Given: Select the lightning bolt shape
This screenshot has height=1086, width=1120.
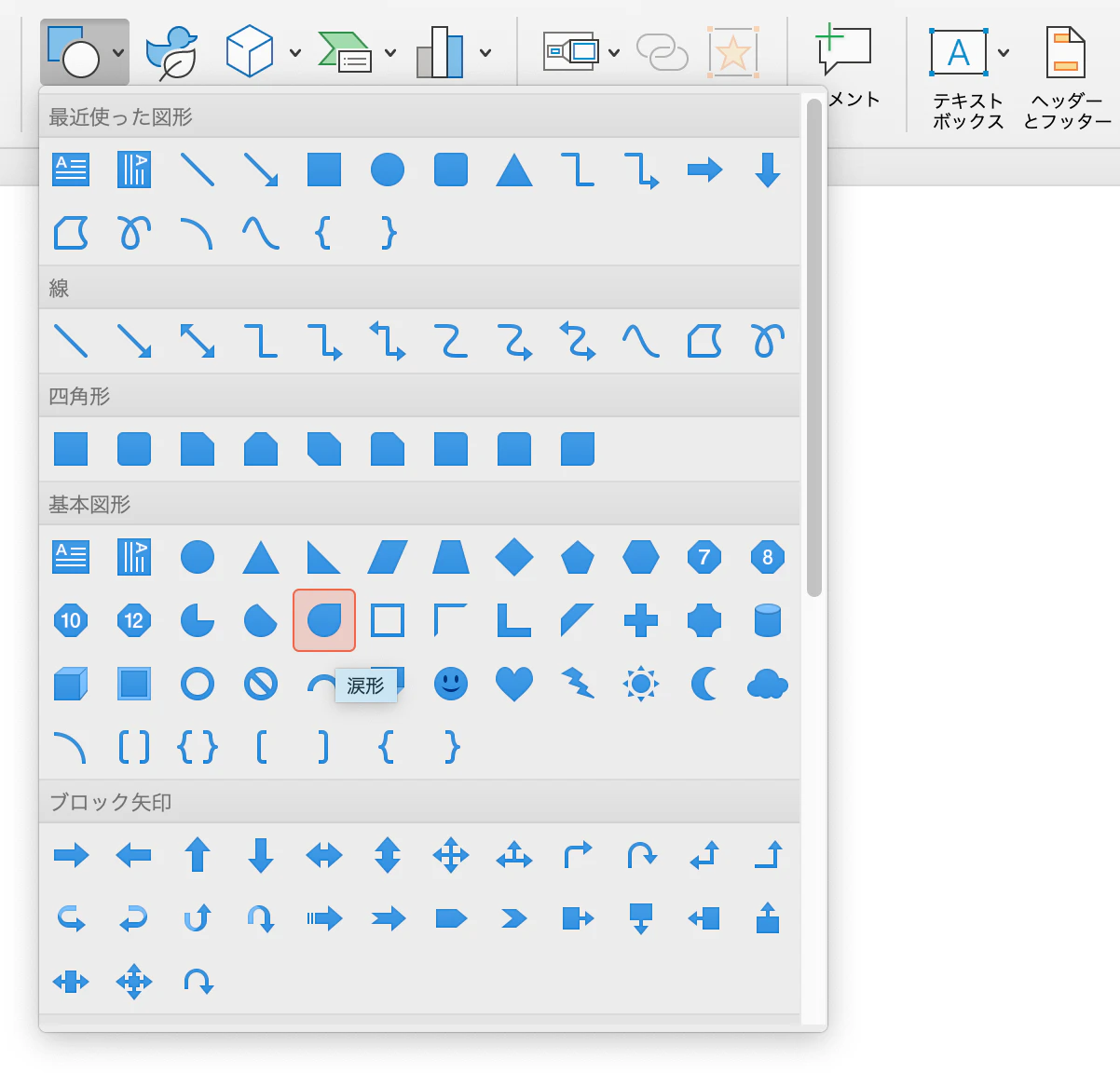Looking at the screenshot, I should pos(578,684).
